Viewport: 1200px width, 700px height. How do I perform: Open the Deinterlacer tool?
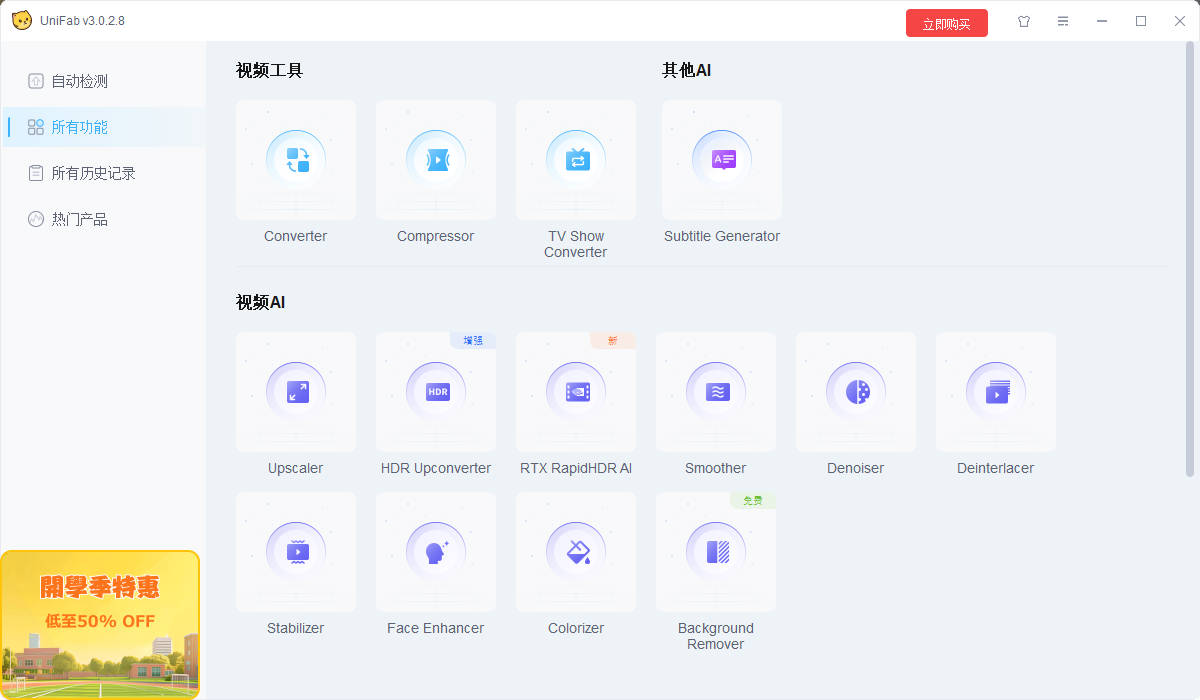pos(996,392)
